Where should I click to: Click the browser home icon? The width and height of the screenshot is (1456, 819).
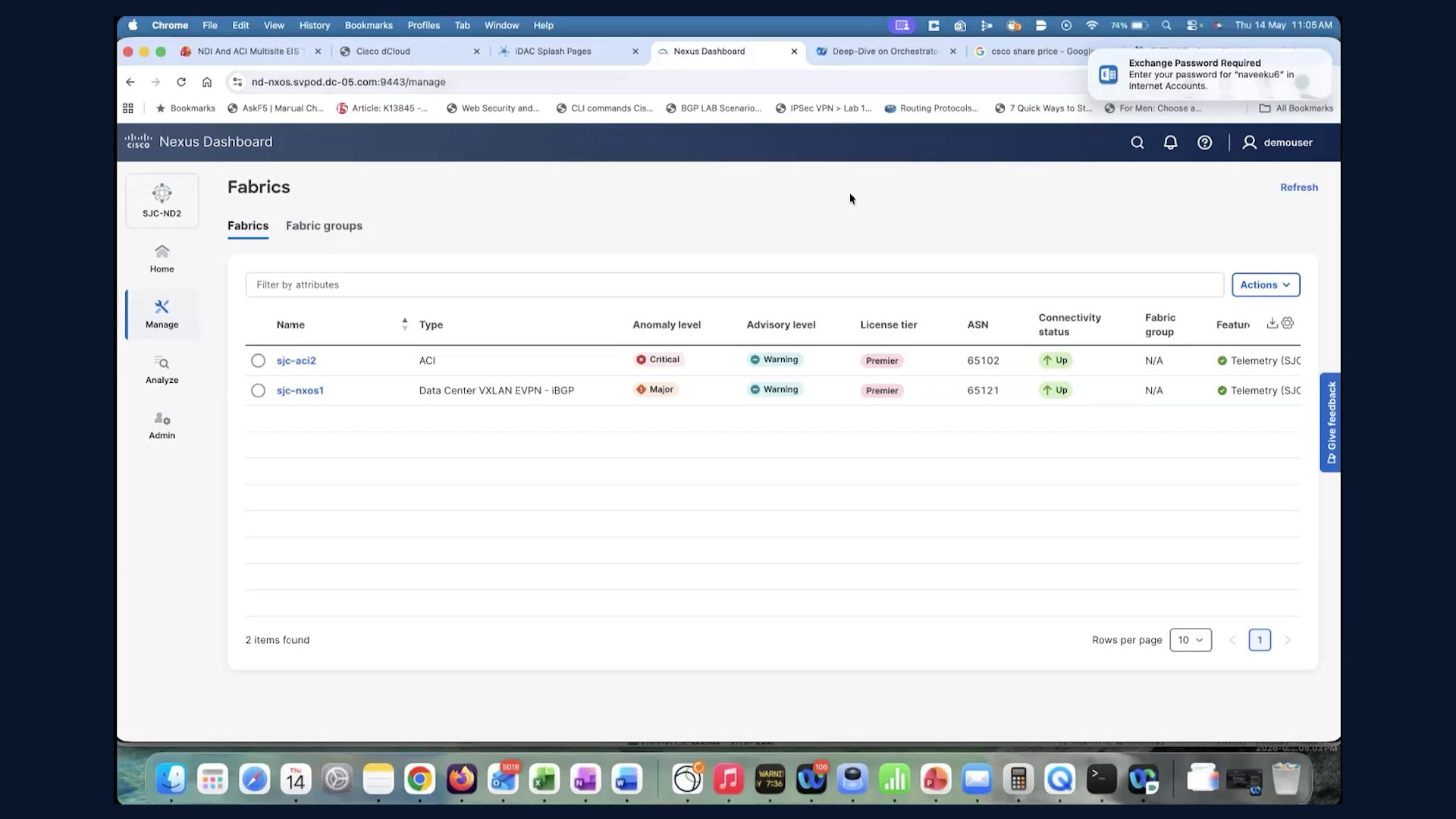pyautogui.click(x=207, y=82)
